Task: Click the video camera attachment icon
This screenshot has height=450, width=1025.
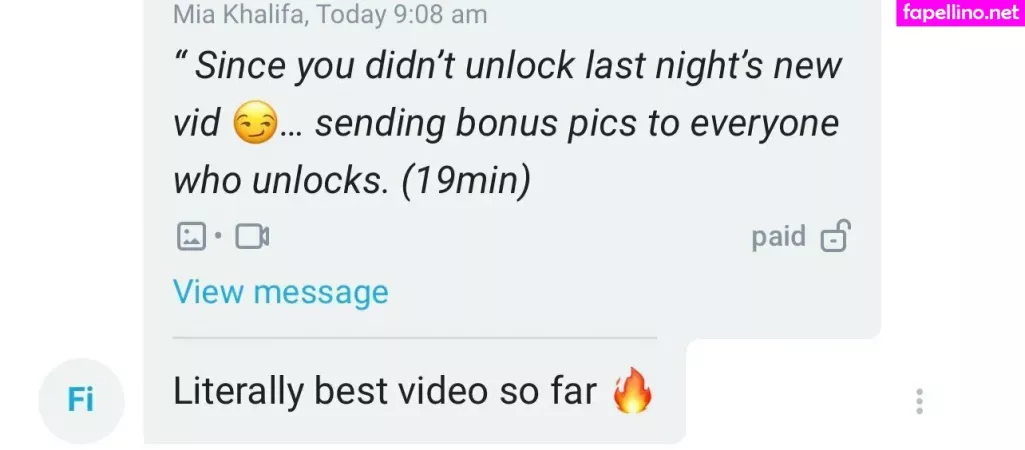Action: pyautogui.click(x=252, y=237)
